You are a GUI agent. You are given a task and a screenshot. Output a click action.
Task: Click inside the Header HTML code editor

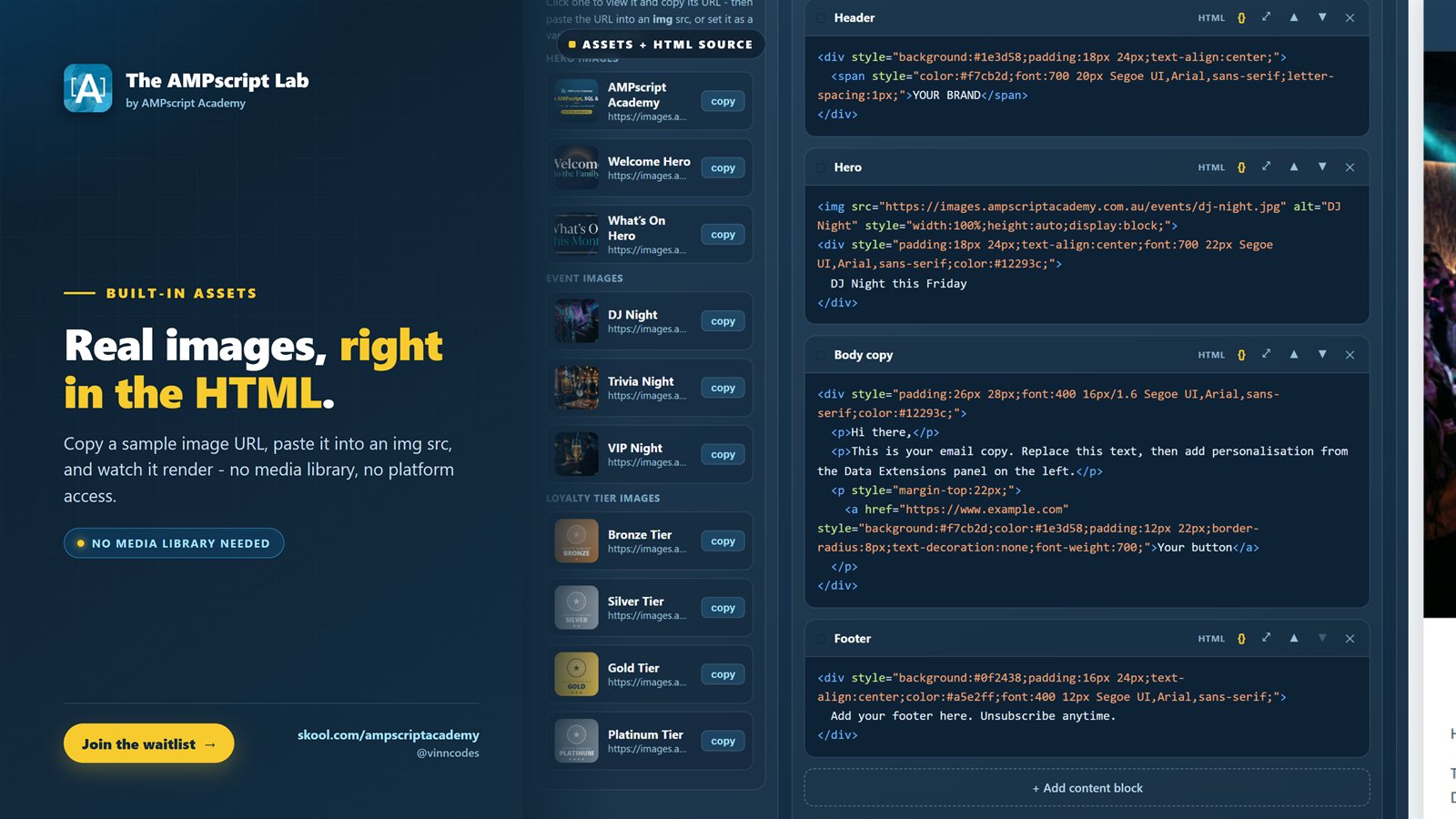[1087, 86]
